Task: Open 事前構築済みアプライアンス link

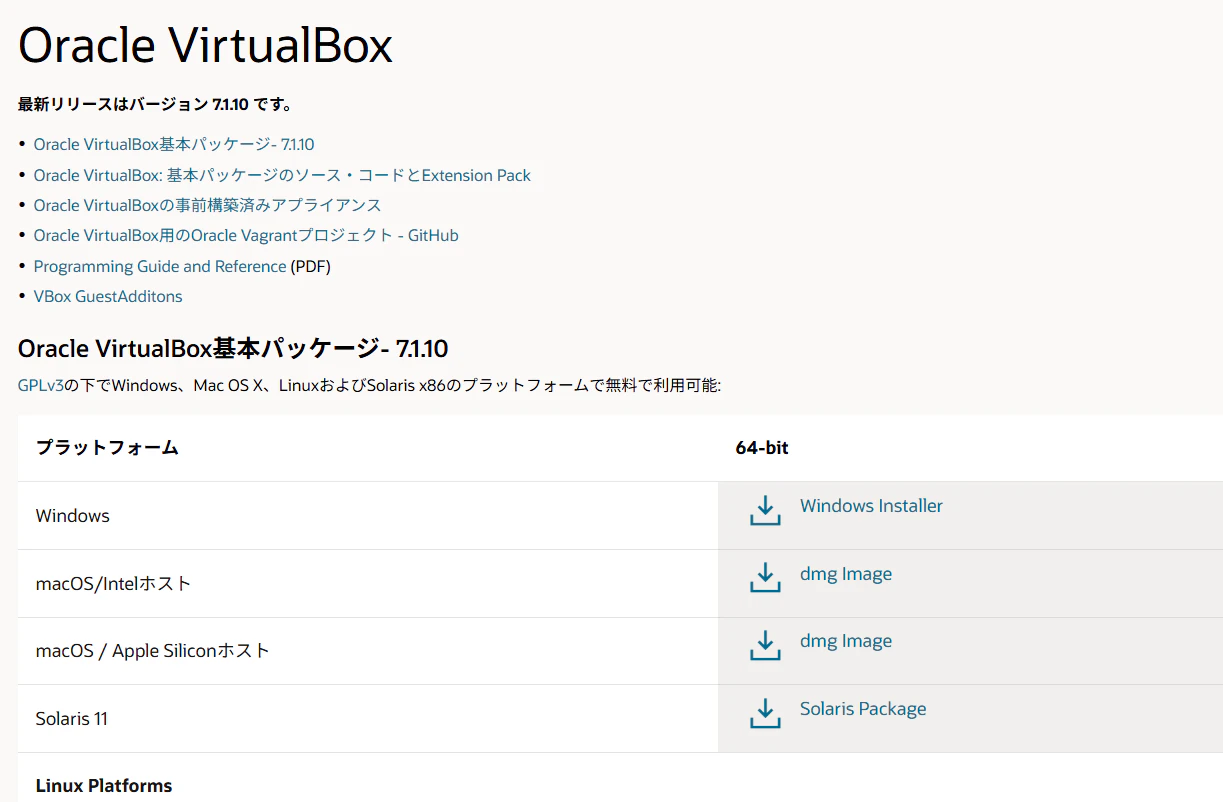Action: tap(207, 205)
